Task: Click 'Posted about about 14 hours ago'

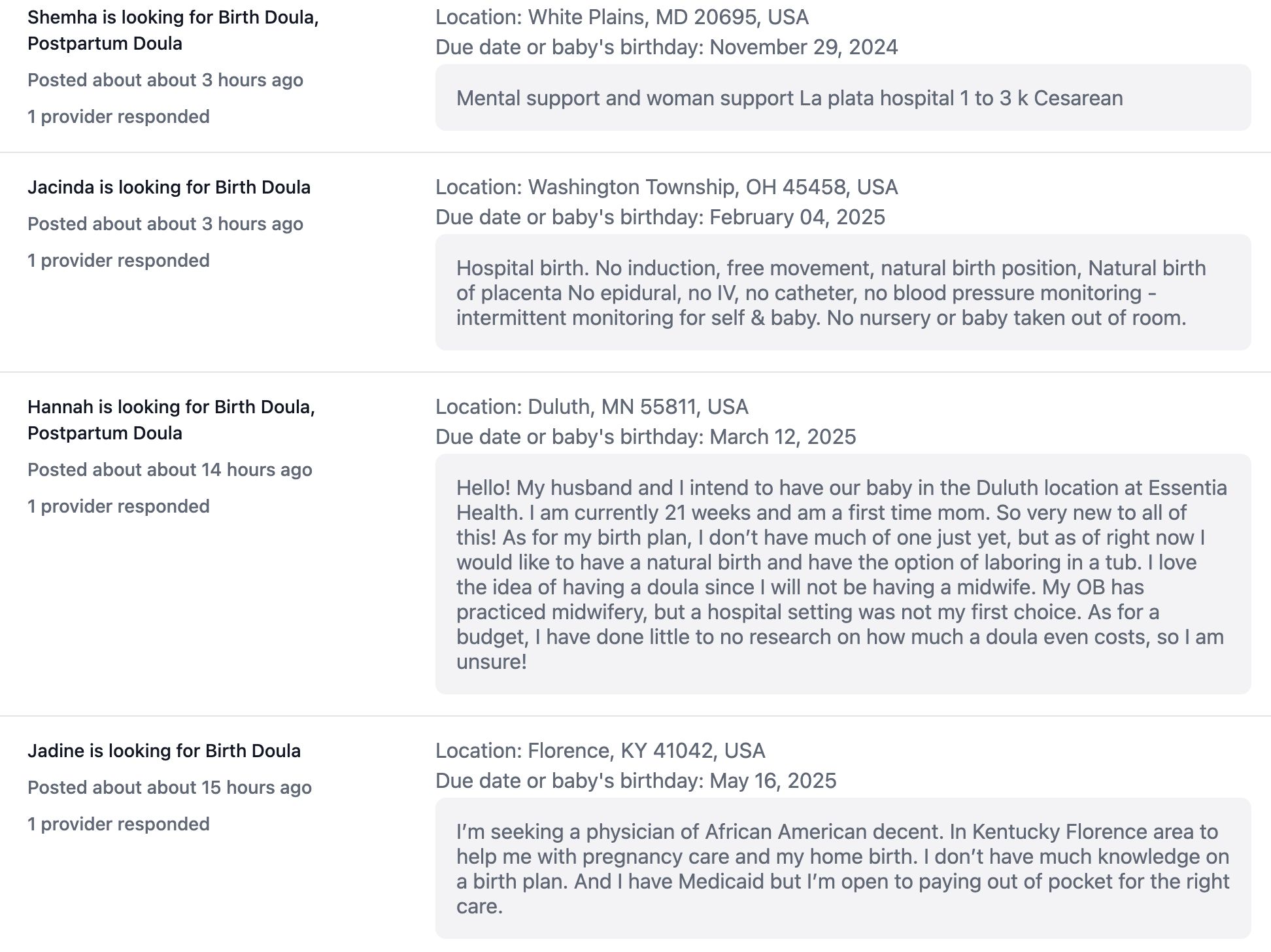Action: [x=170, y=469]
